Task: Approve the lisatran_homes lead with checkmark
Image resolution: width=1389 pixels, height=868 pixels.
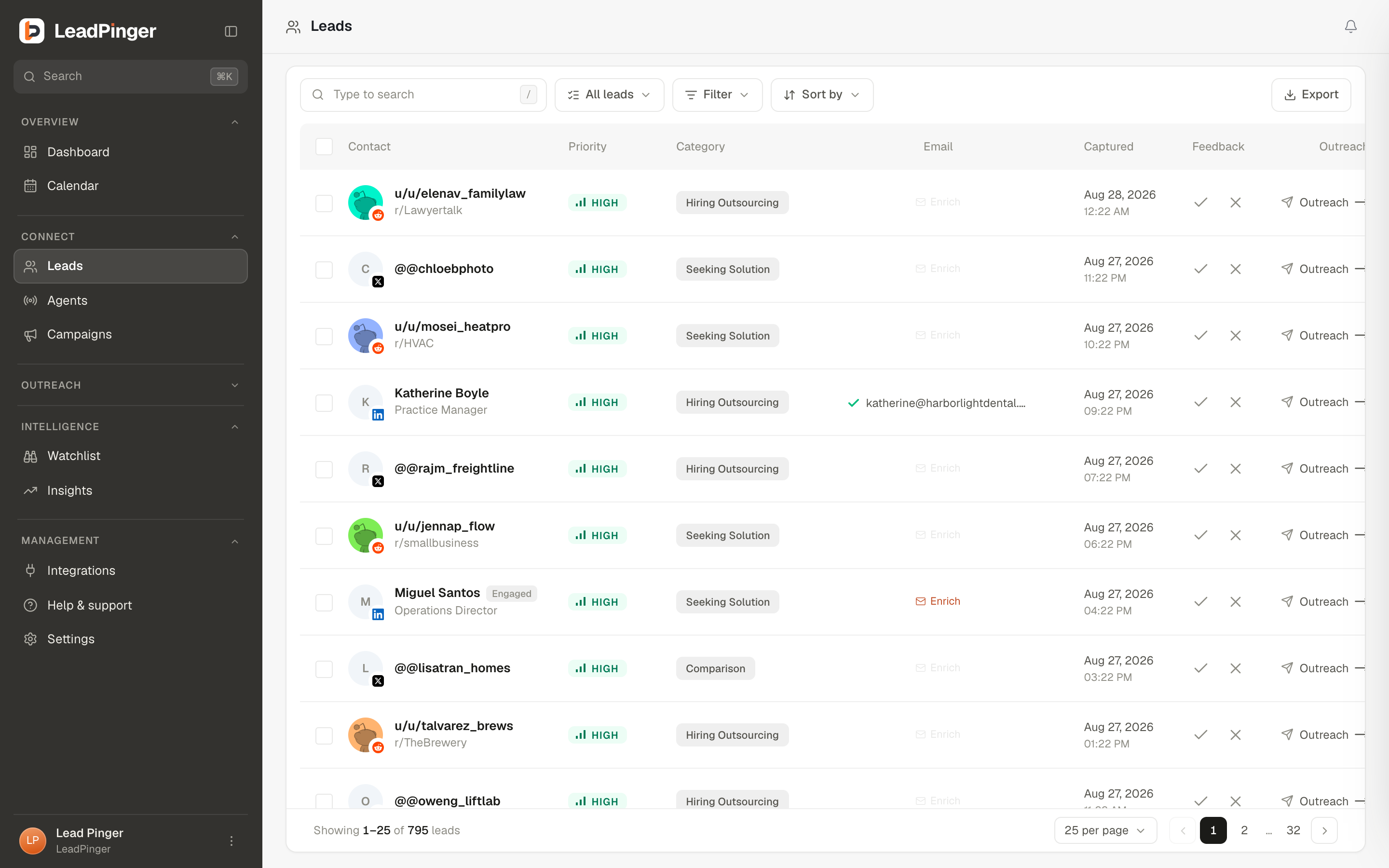Action: pyautogui.click(x=1200, y=669)
